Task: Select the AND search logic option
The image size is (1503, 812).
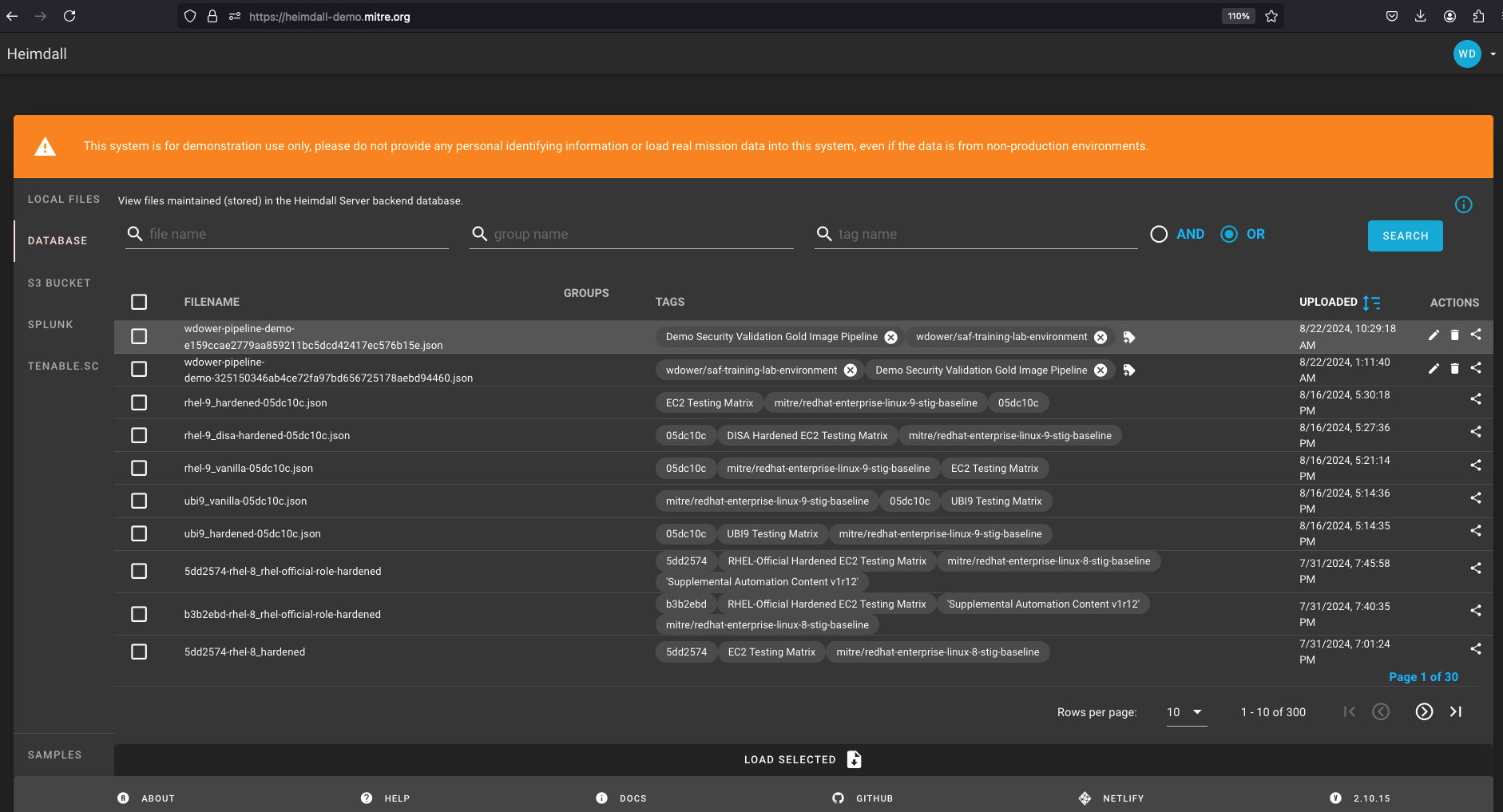Action: coord(1159,234)
